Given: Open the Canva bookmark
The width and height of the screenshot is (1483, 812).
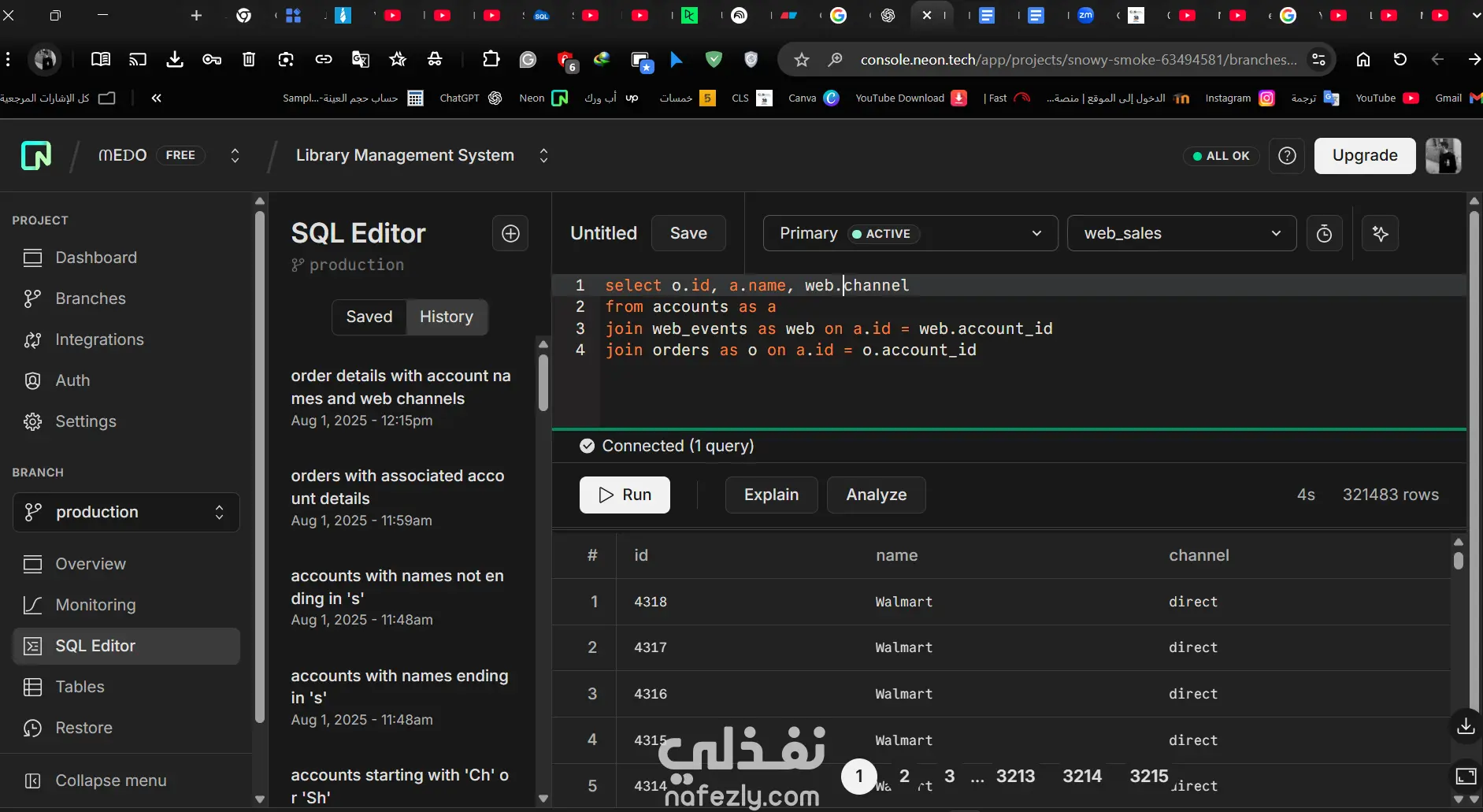Looking at the screenshot, I should click(x=813, y=98).
